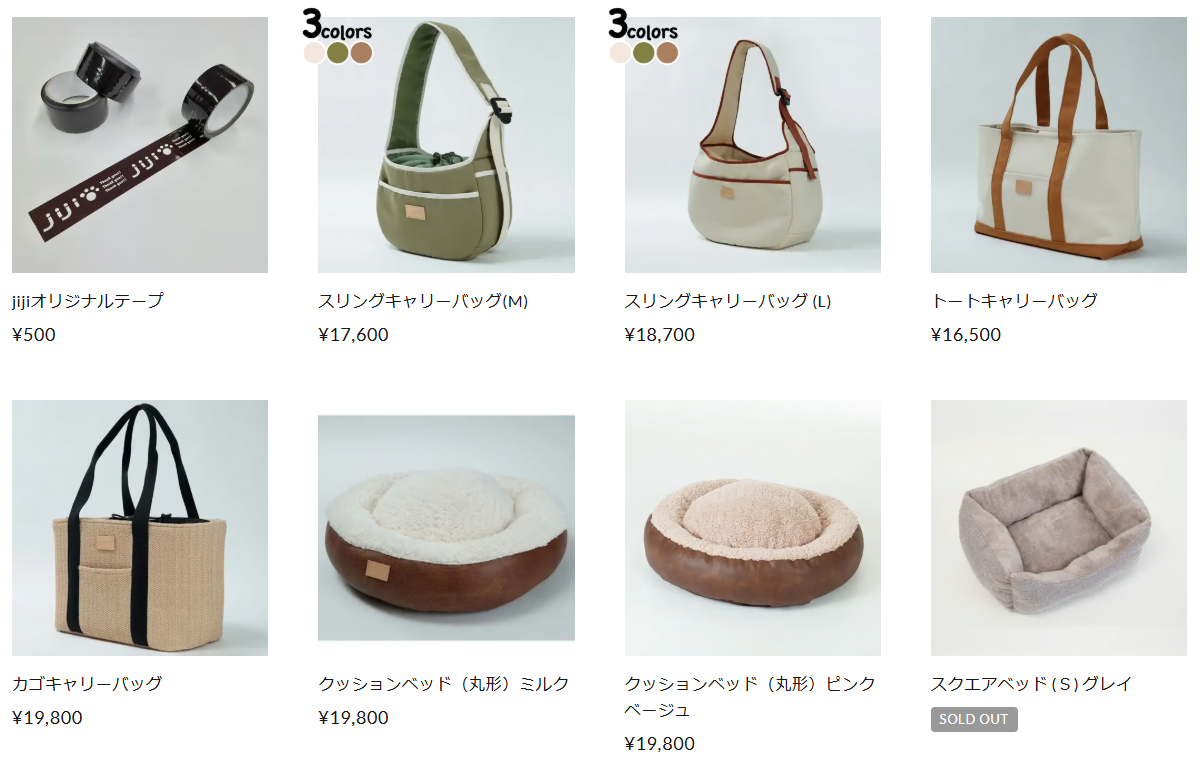Screen dimensions: 1202x762
Task: Open the woven basket carry bag image
Action: (x=140, y=528)
